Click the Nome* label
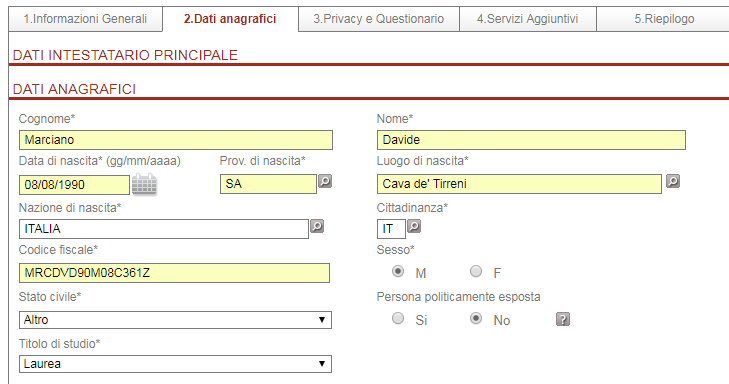 click(x=395, y=119)
